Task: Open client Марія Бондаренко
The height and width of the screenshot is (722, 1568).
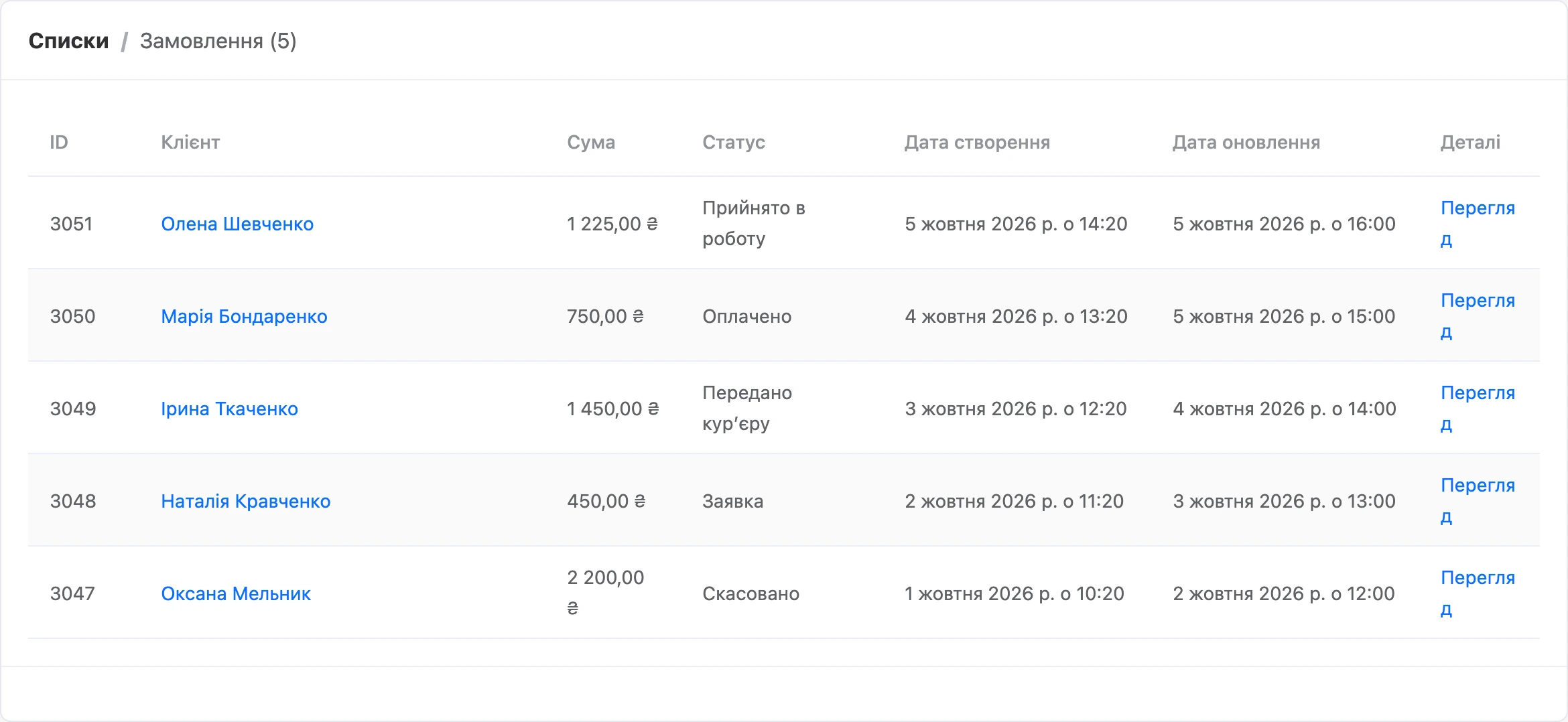Action: click(244, 316)
